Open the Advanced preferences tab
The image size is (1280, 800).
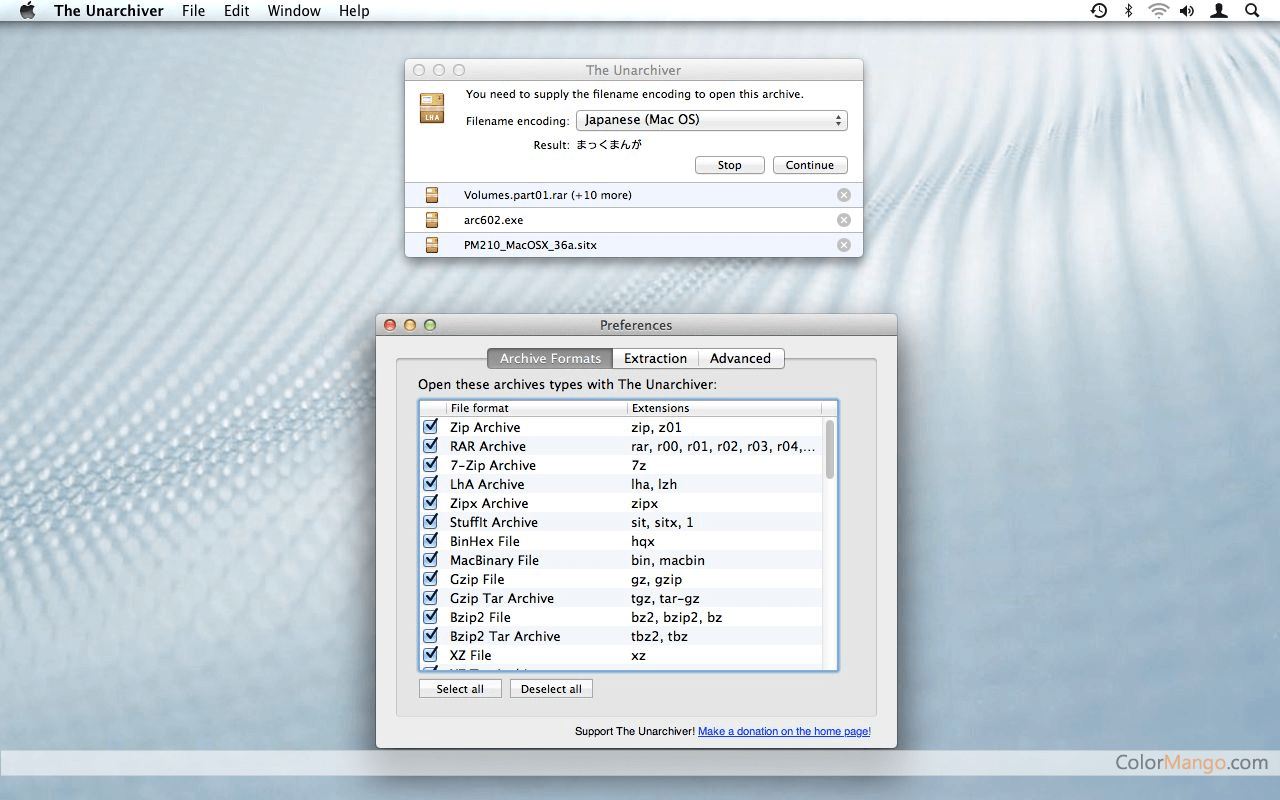tap(740, 358)
